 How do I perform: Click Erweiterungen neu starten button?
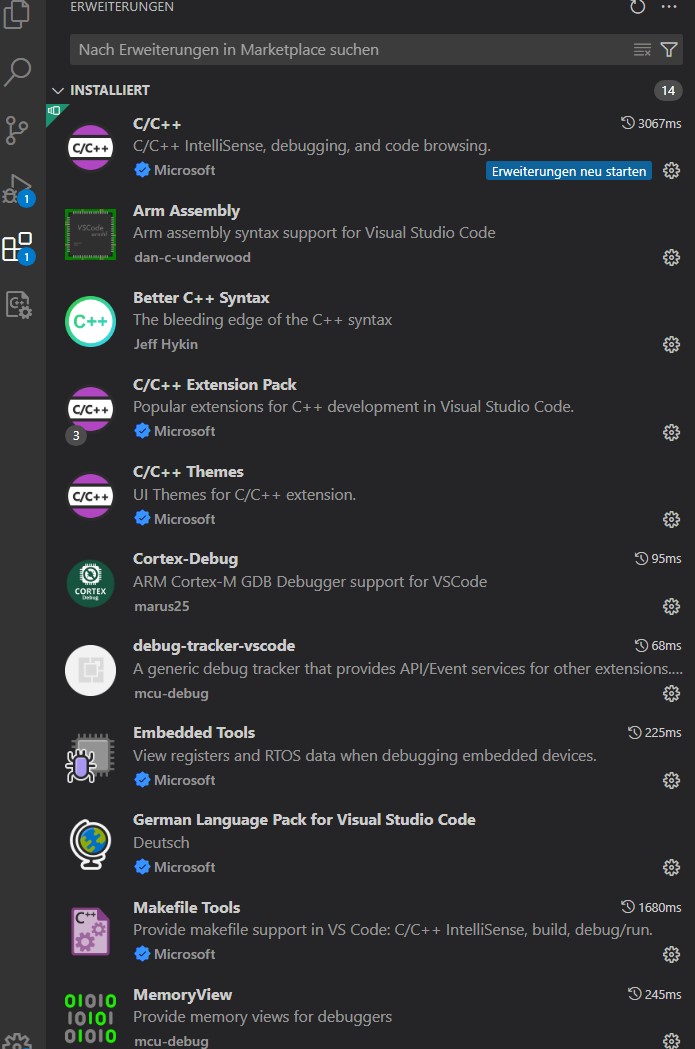[x=569, y=171]
